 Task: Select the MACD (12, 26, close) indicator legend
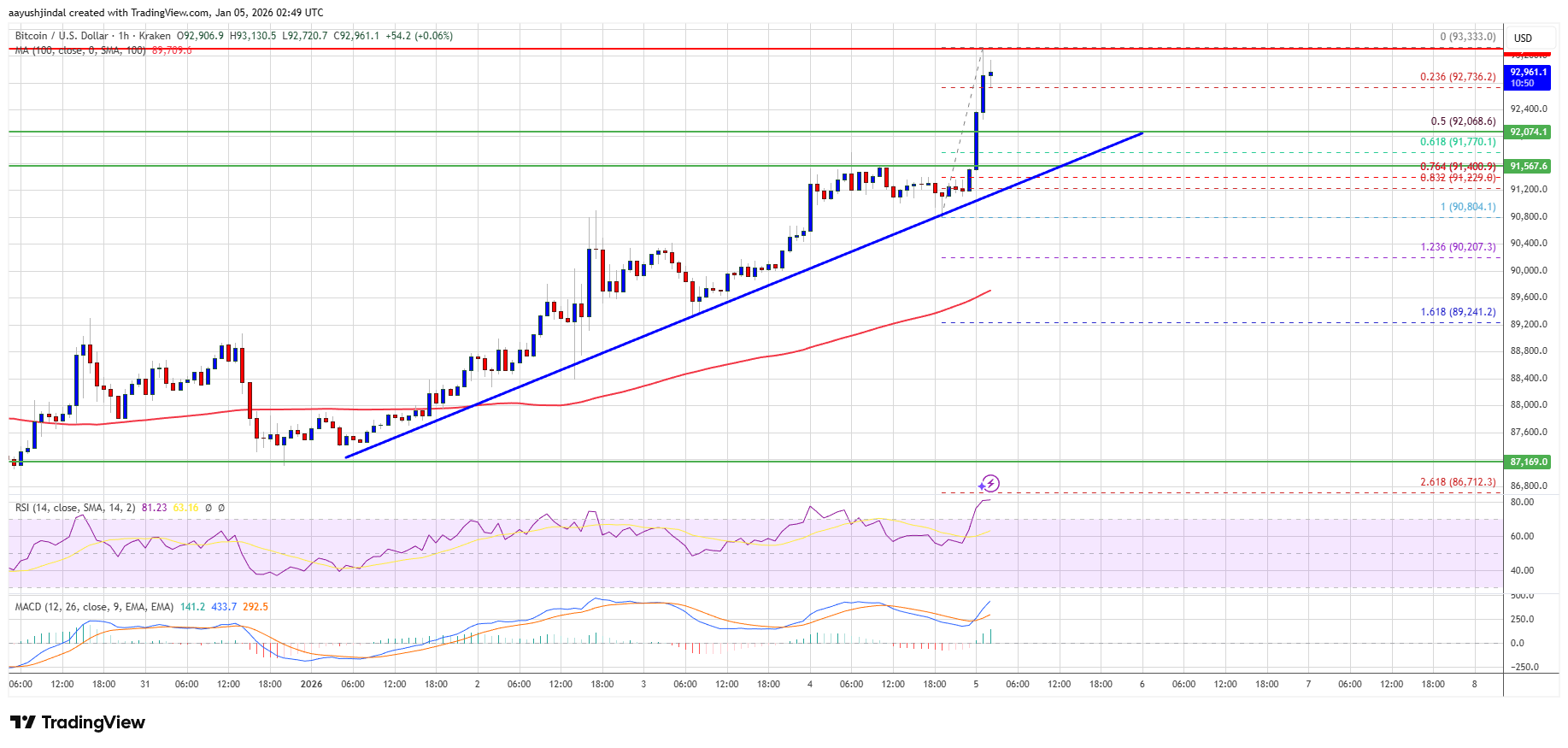(x=94, y=607)
